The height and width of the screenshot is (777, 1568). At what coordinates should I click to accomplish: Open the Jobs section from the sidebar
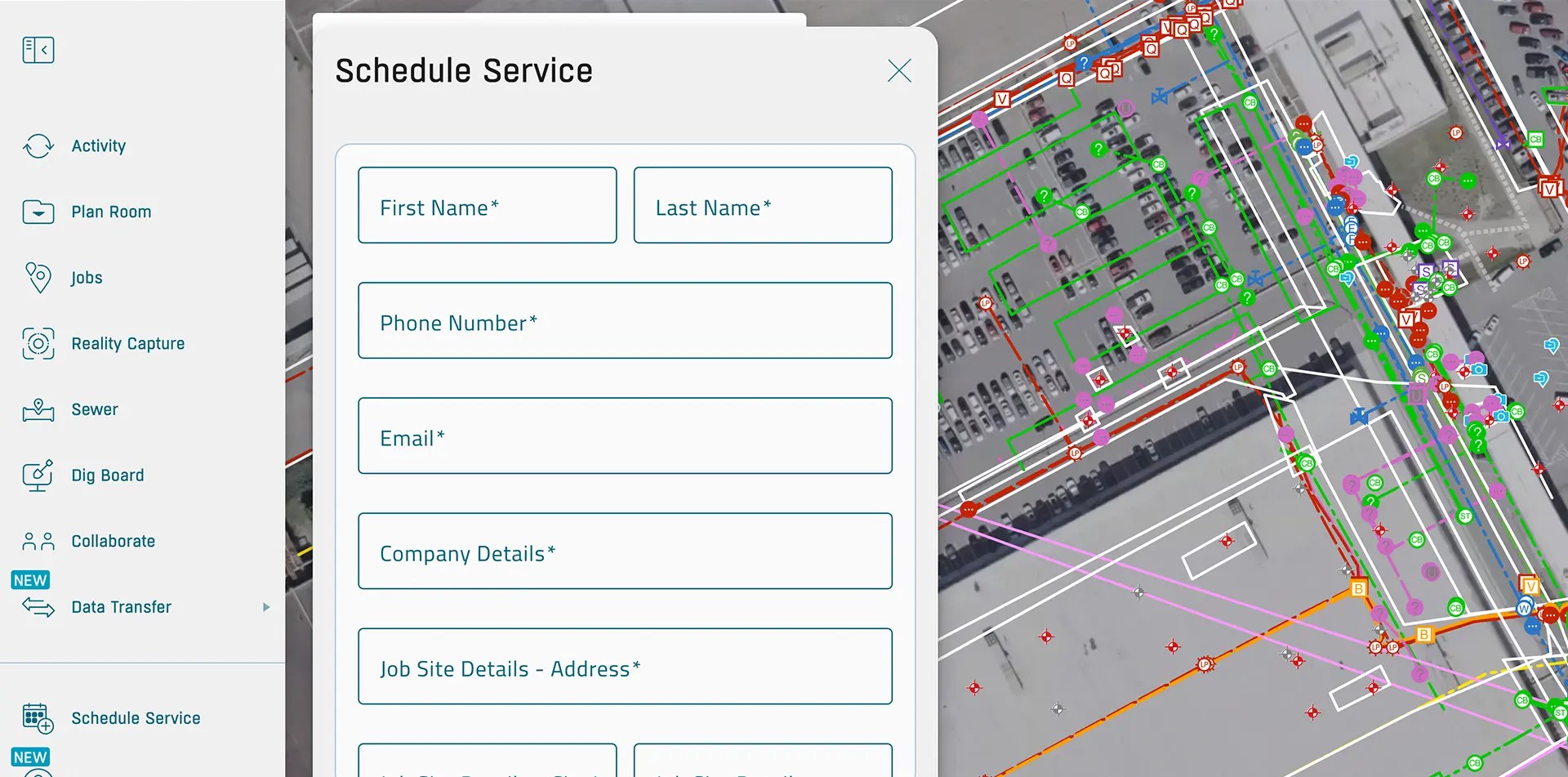tap(86, 278)
